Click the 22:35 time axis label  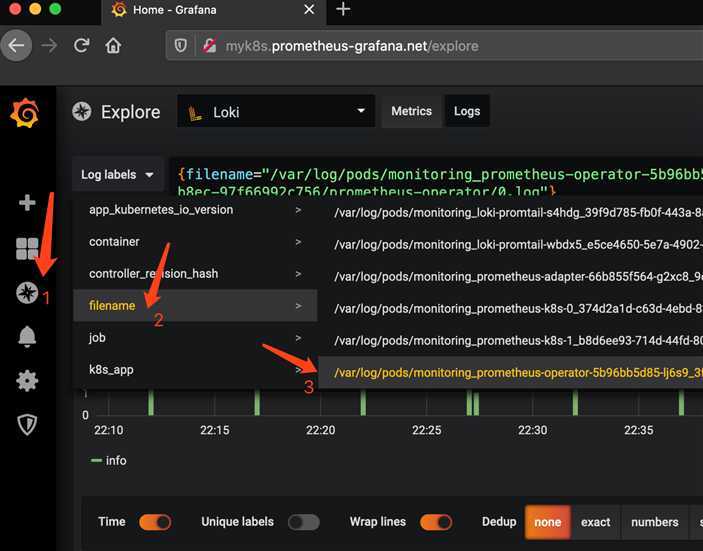point(638,430)
